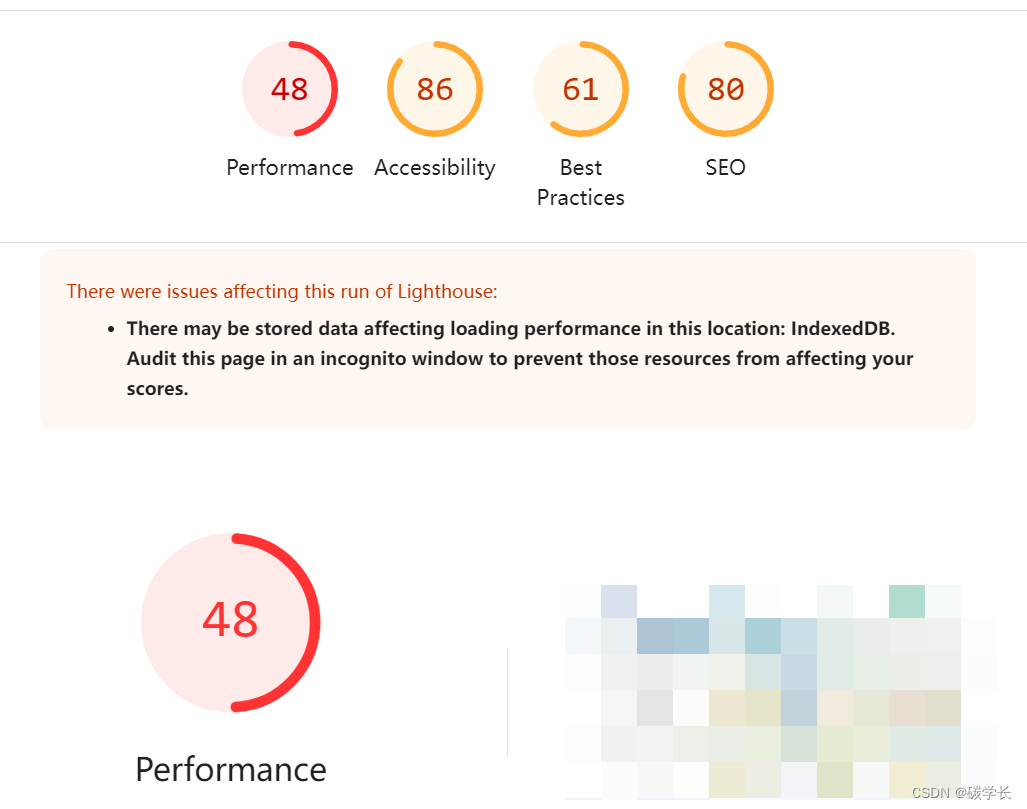Click the large 48 Performance score circle
1027x809 pixels.
pos(231,622)
